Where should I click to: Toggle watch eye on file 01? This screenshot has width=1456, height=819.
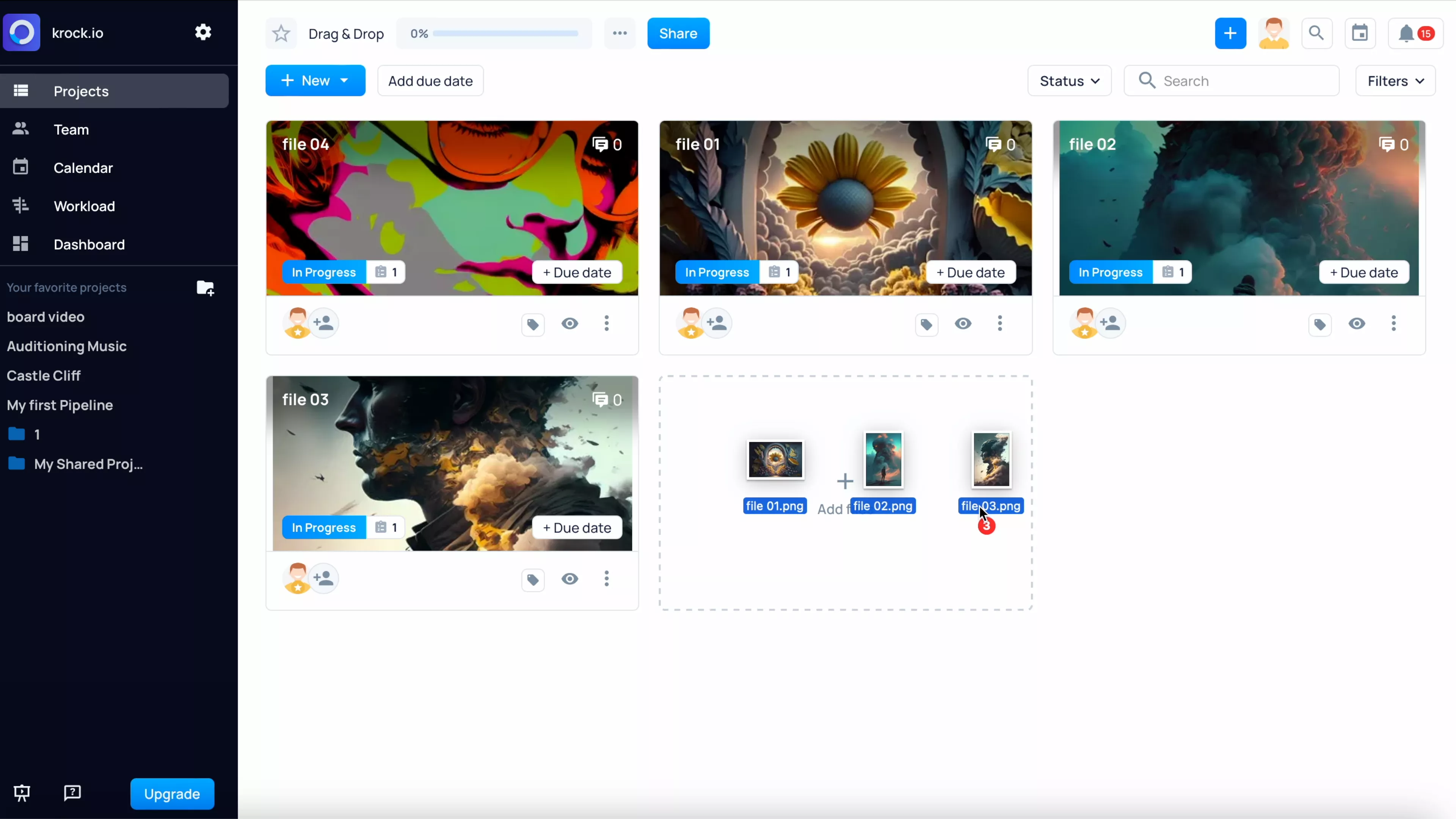[x=963, y=323]
